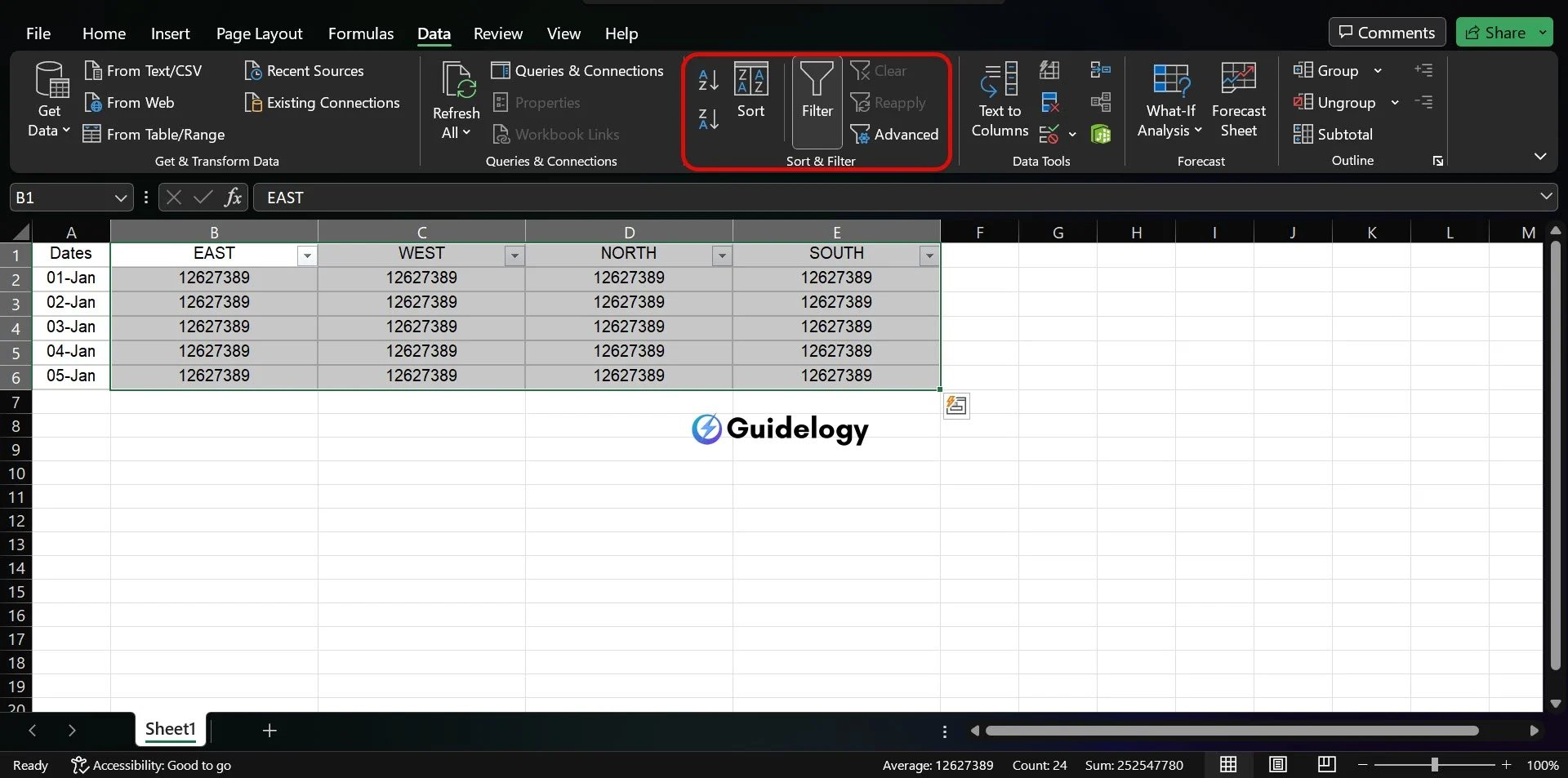This screenshot has height=778, width=1568.
Task: Open Data Validation icon
Action: coord(1049,134)
